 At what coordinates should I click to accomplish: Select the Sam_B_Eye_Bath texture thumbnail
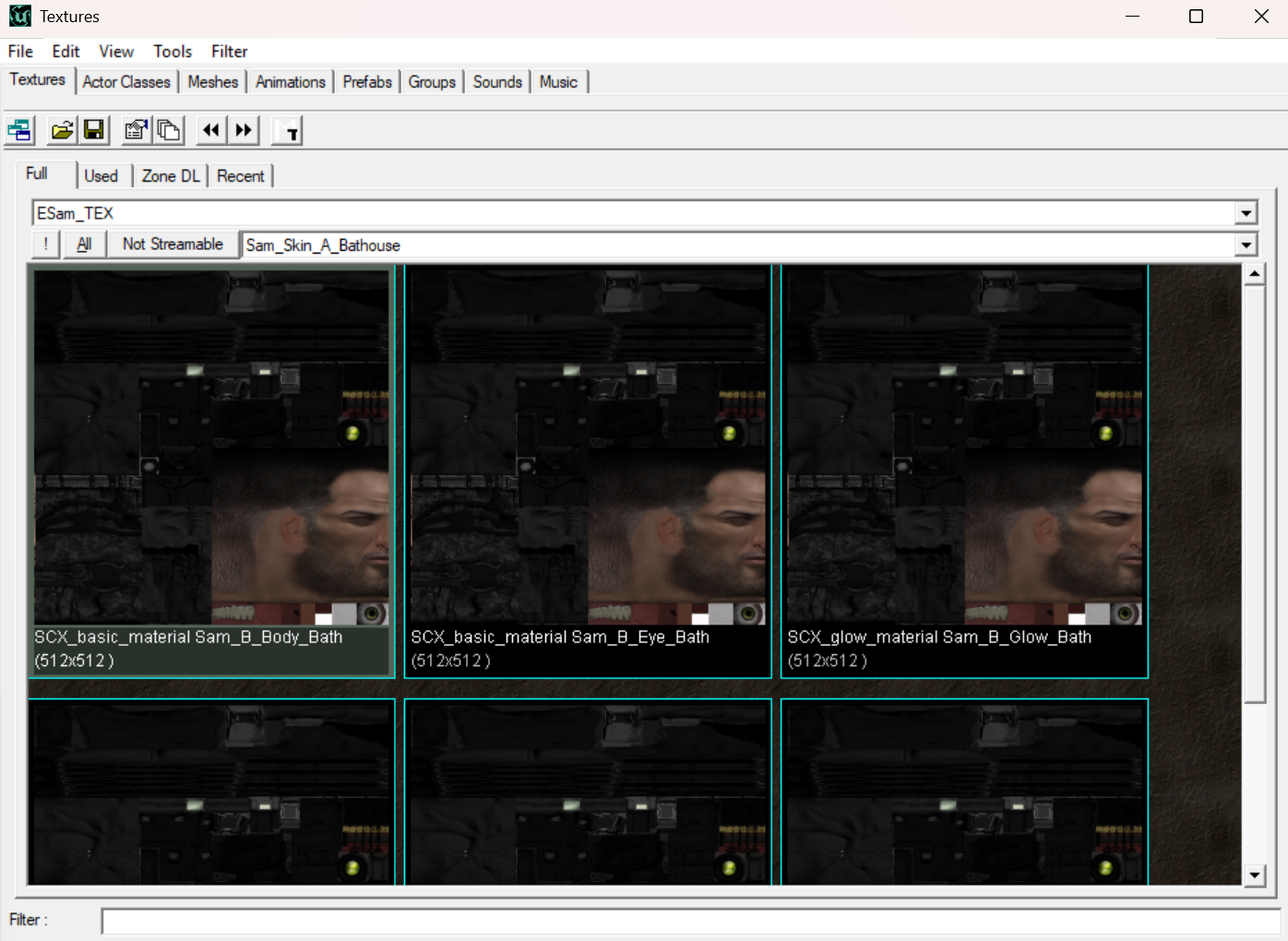pyautogui.click(x=588, y=471)
